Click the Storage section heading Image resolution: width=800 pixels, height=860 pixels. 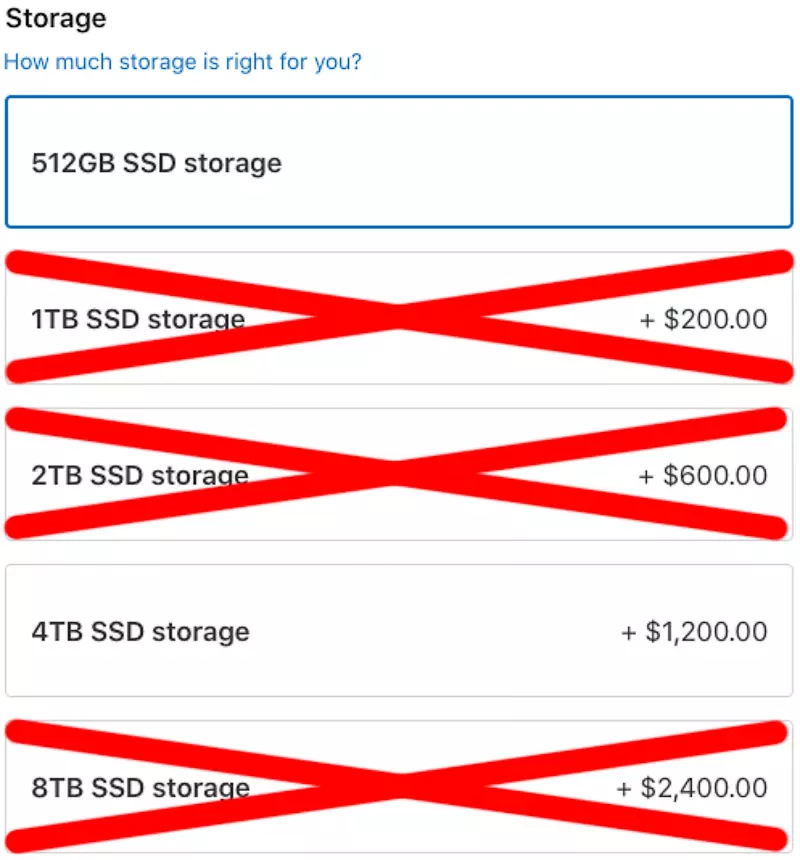click(55, 19)
